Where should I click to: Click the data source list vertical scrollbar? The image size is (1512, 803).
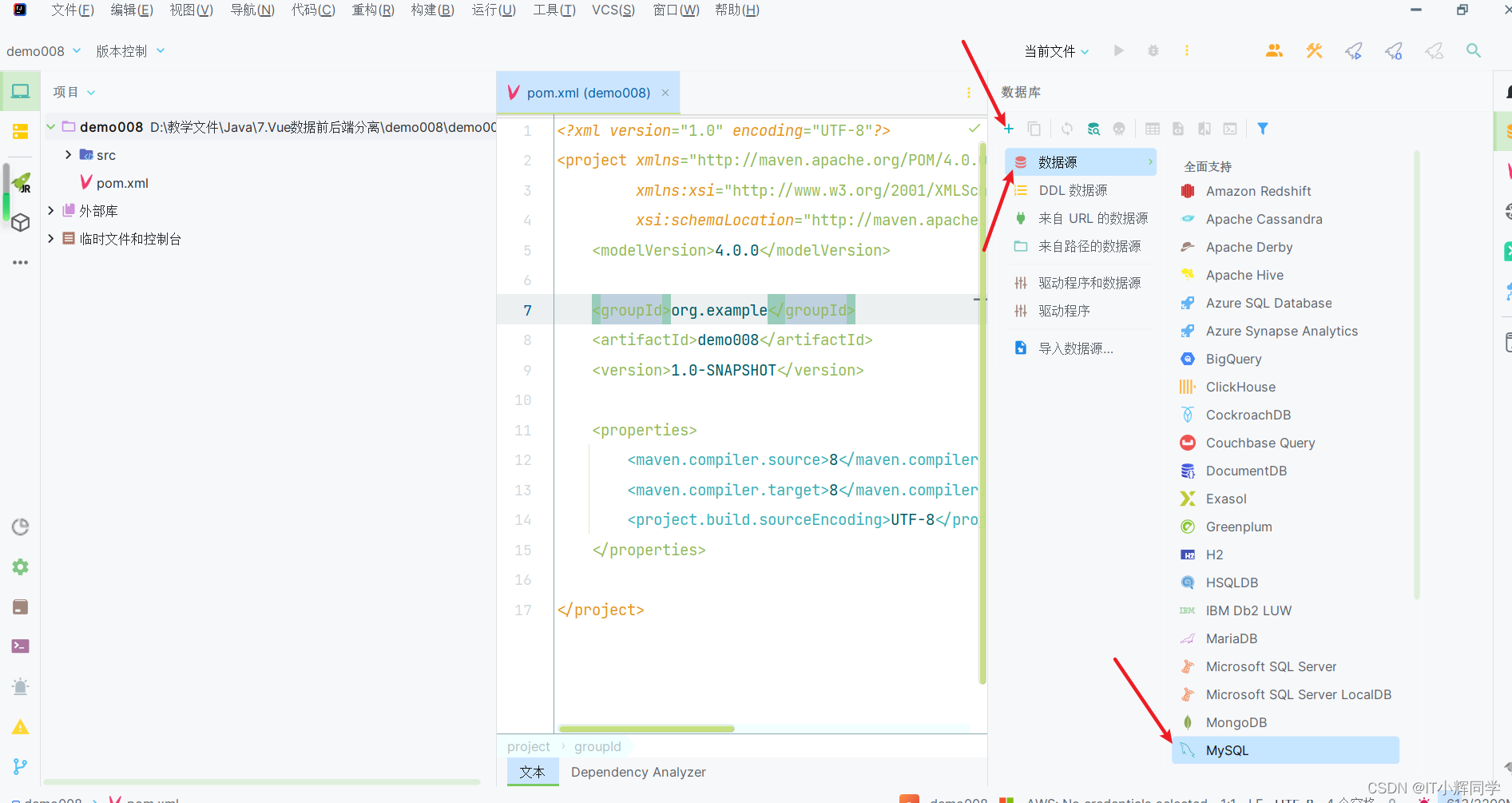pos(1416,374)
